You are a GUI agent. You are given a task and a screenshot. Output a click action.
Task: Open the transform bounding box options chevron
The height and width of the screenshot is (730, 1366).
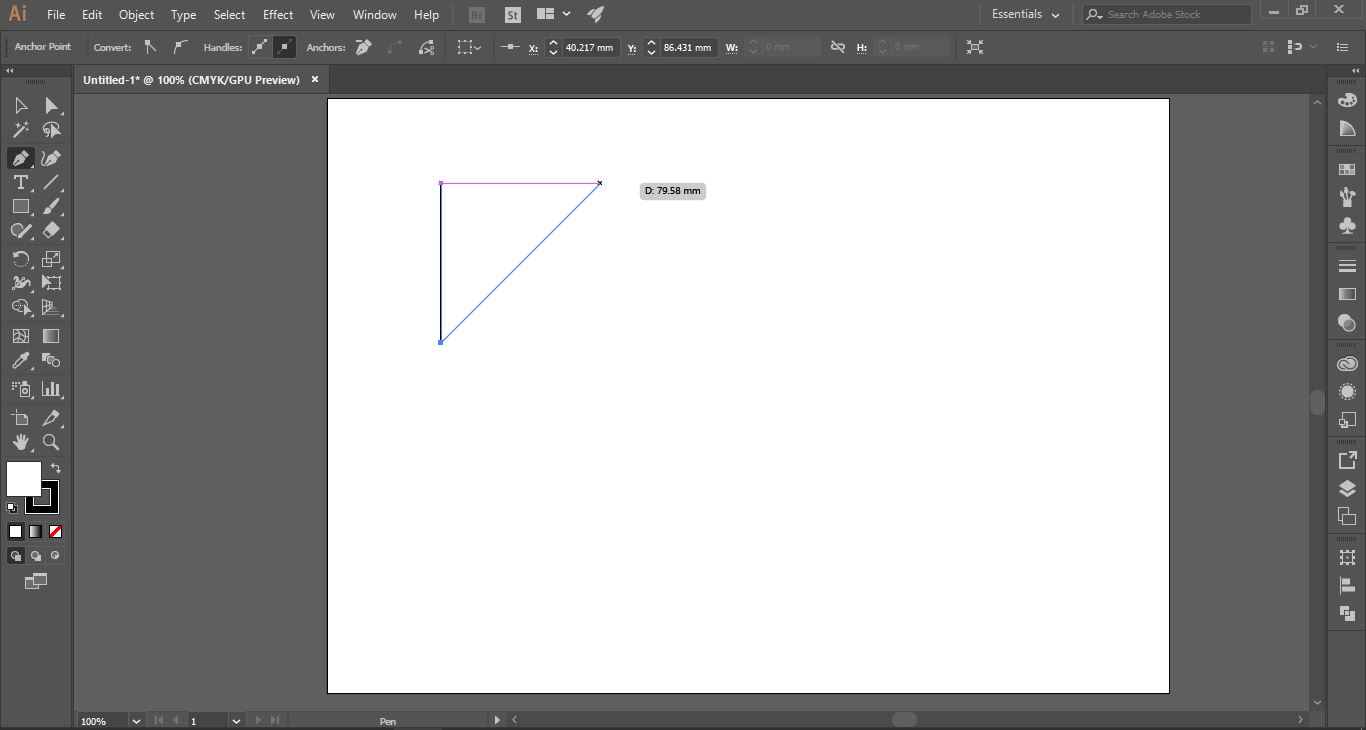pos(476,47)
